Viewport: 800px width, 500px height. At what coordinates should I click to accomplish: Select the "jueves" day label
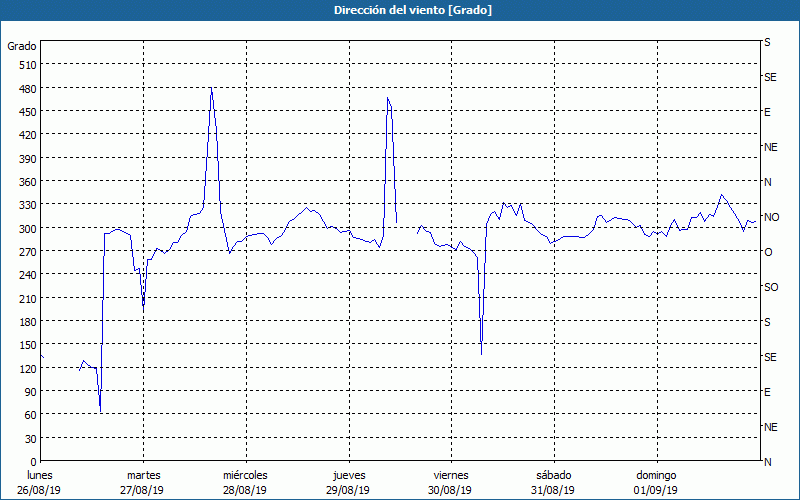[349, 475]
